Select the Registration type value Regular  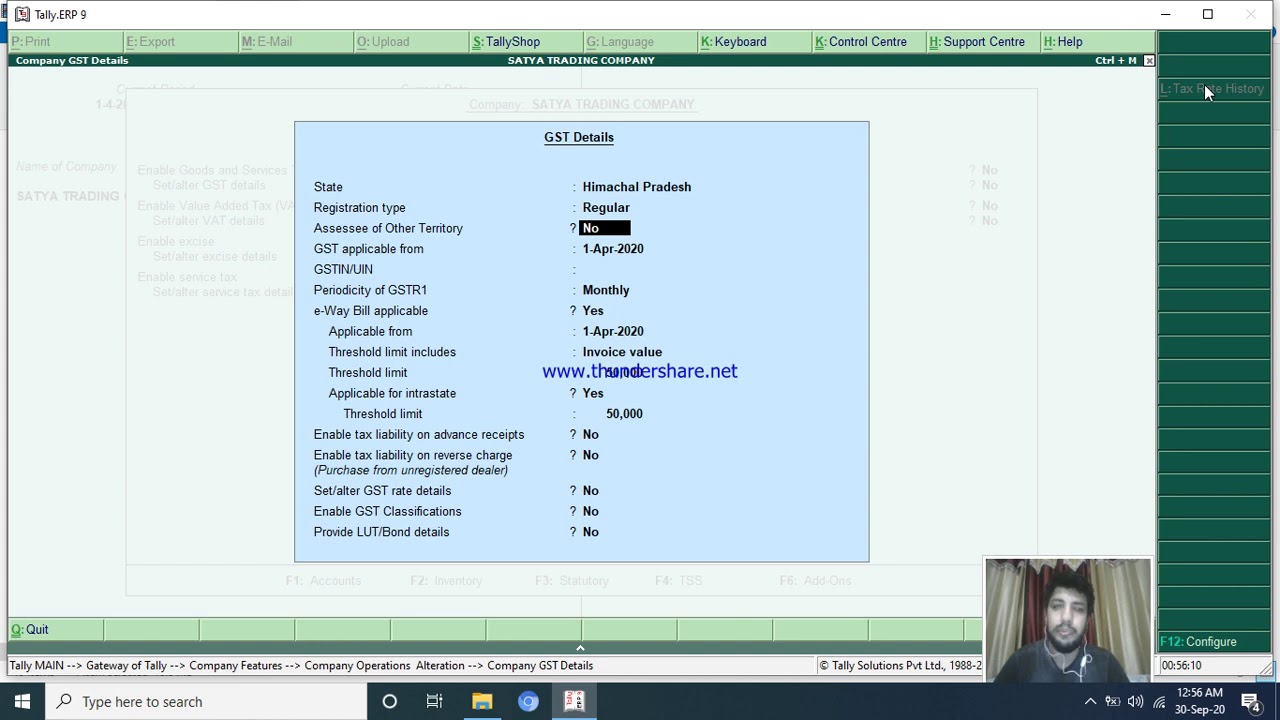click(x=606, y=208)
